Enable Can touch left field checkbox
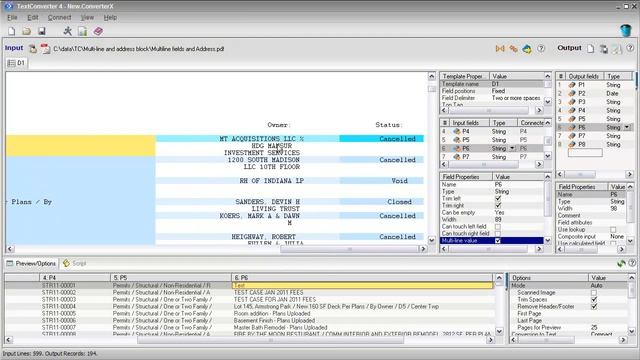 [498, 227]
